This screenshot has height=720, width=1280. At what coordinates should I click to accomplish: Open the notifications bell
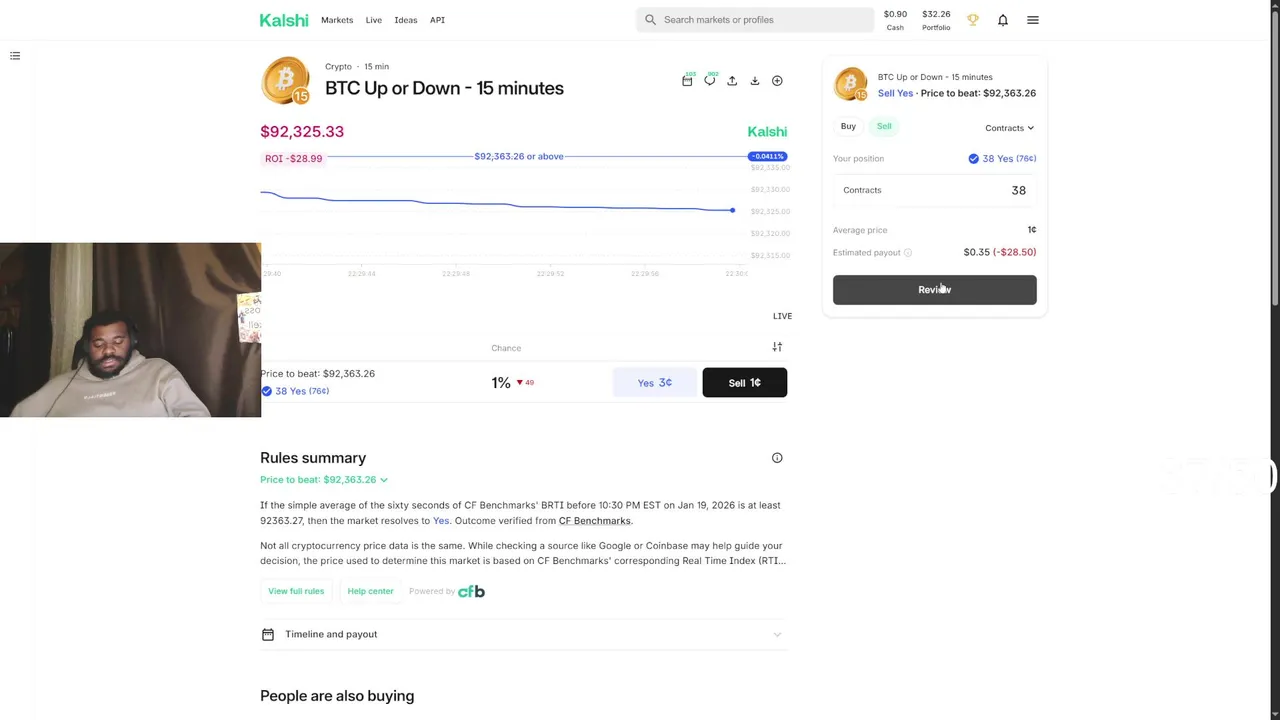coord(1003,20)
